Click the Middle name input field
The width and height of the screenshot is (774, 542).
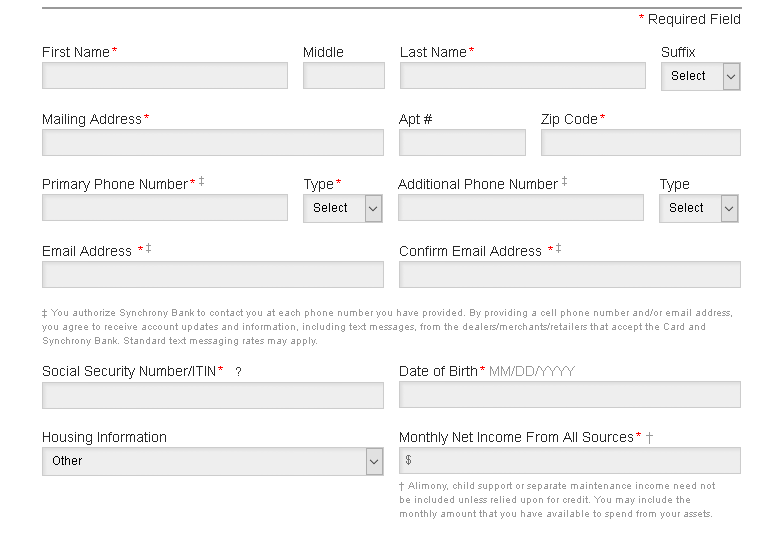344,76
